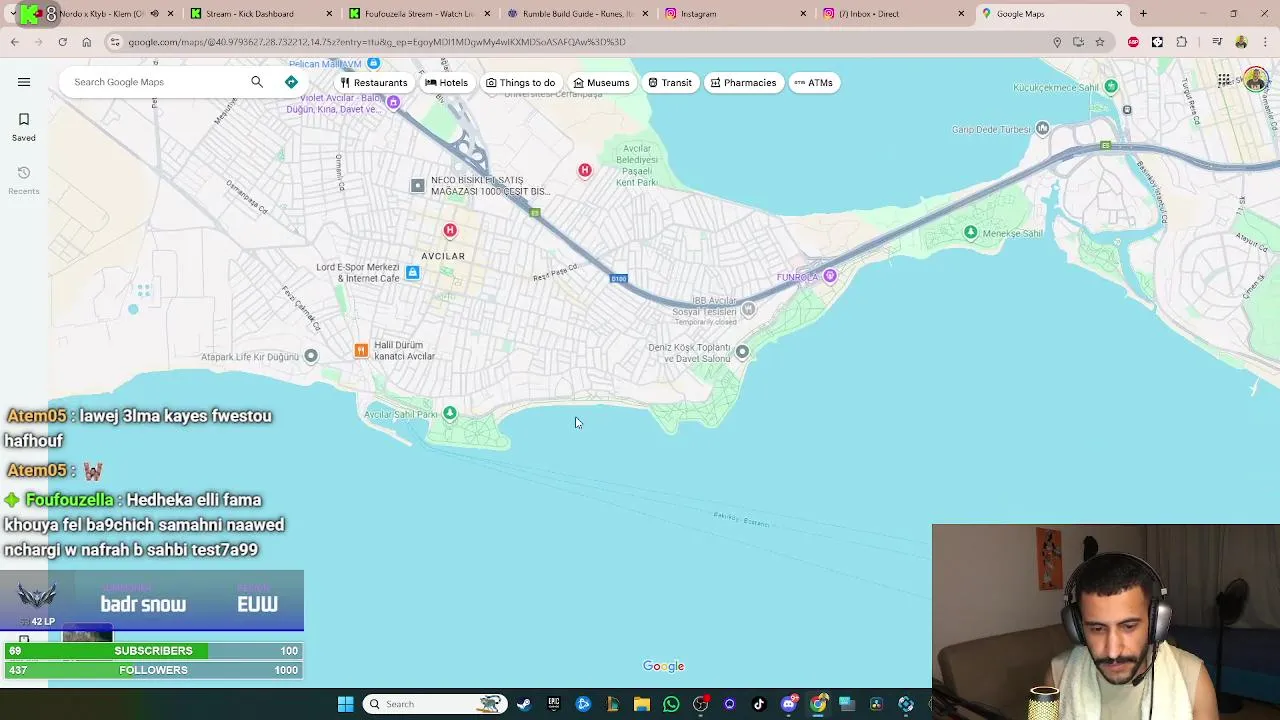Open the Google account avatar
This screenshot has height=720, width=1280.
tap(1256, 80)
